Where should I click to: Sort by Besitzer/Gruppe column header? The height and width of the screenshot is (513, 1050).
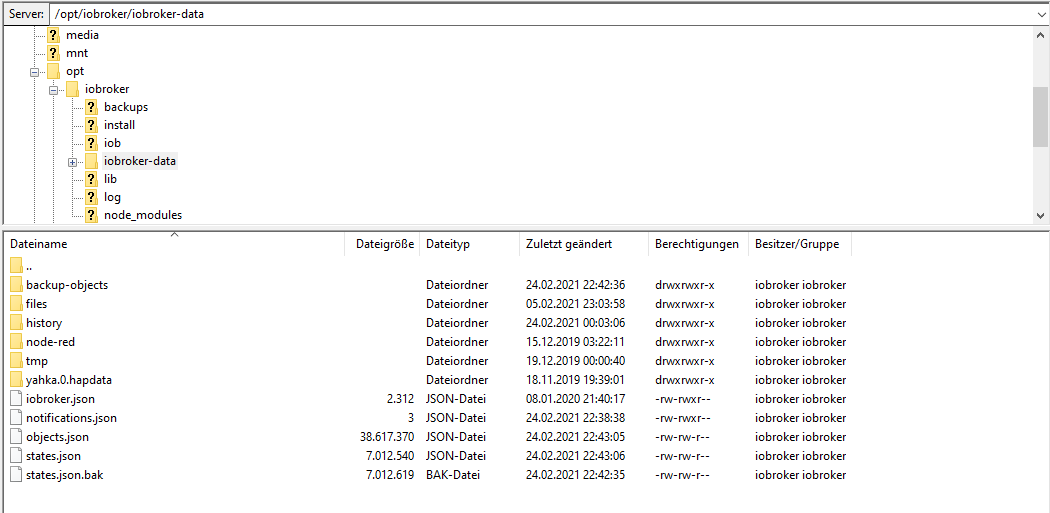tap(800, 244)
